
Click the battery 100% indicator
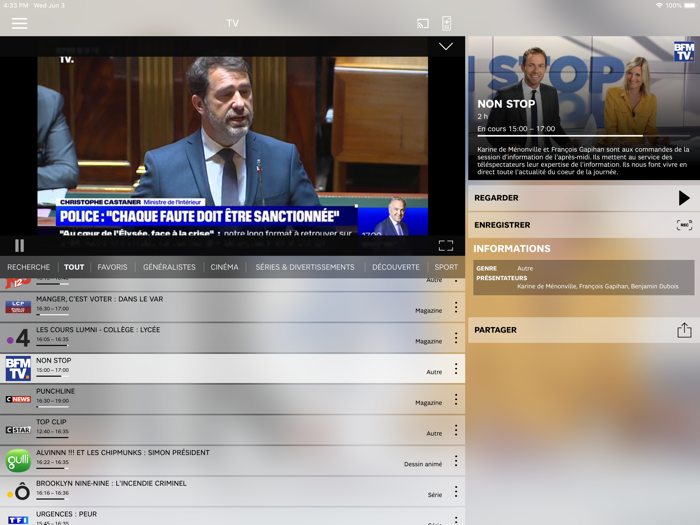pyautogui.click(x=681, y=5)
